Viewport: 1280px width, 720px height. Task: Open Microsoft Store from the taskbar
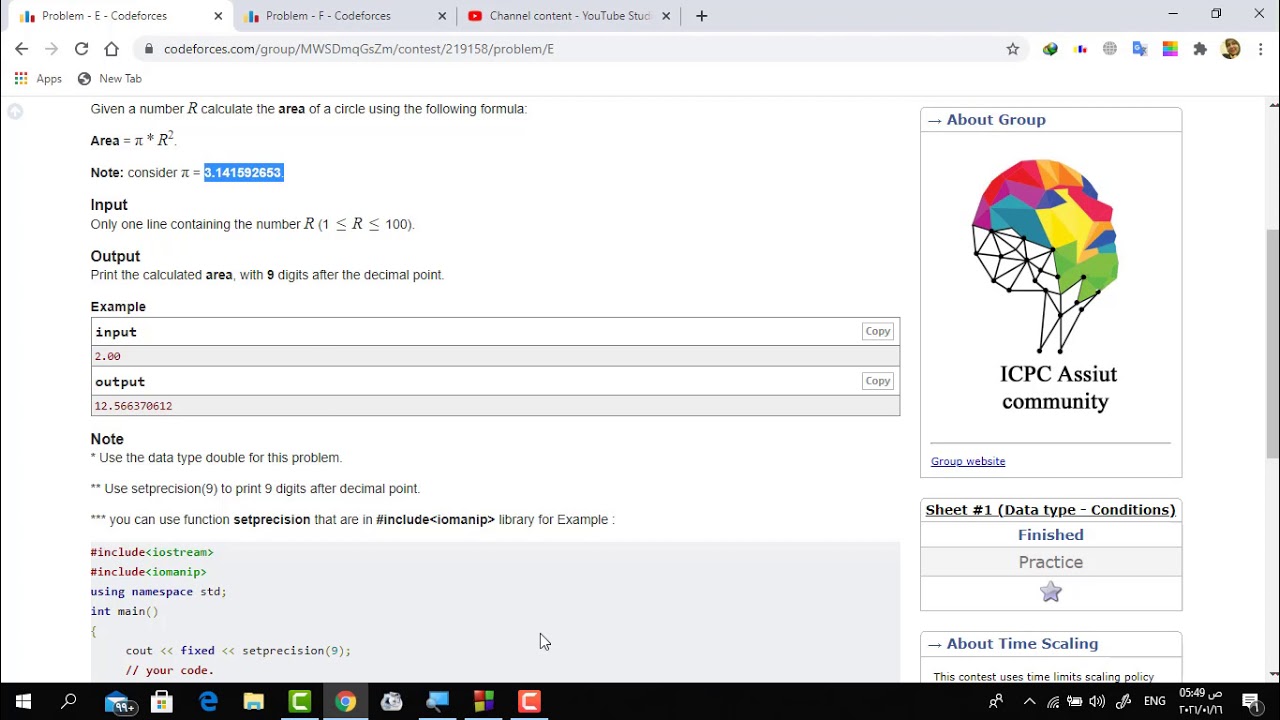coord(162,702)
